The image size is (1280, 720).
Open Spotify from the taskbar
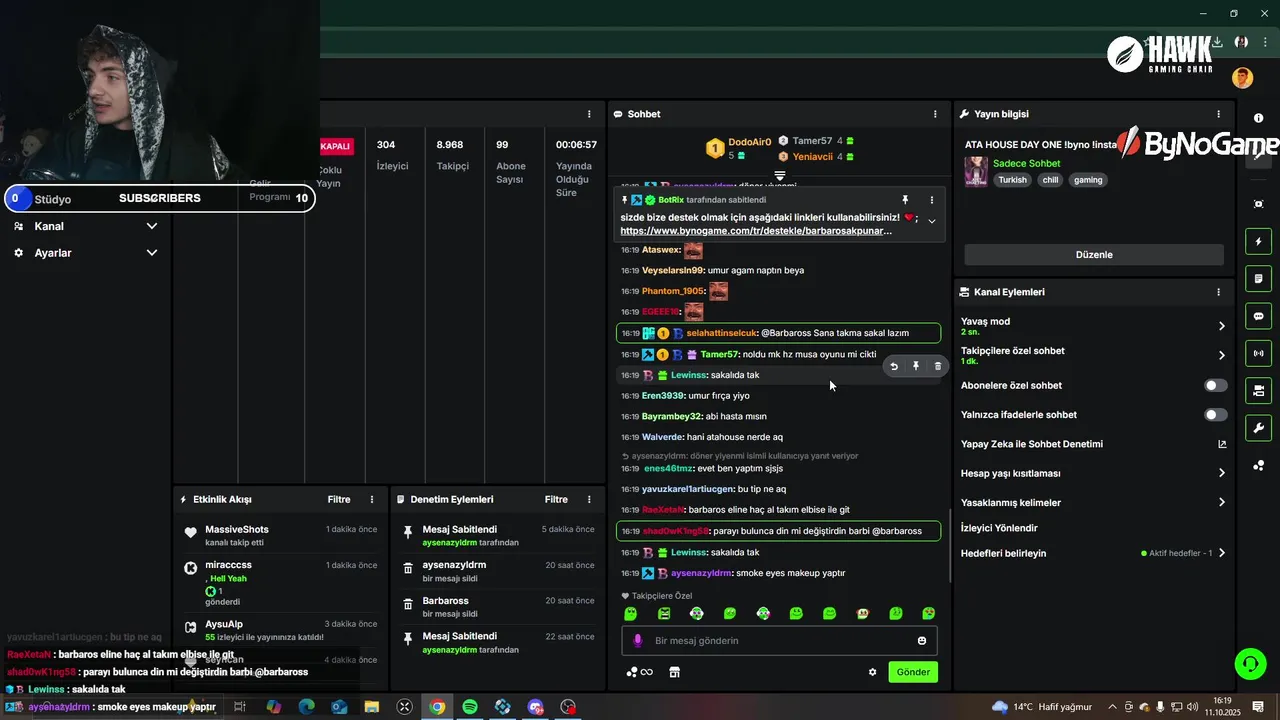[470, 707]
